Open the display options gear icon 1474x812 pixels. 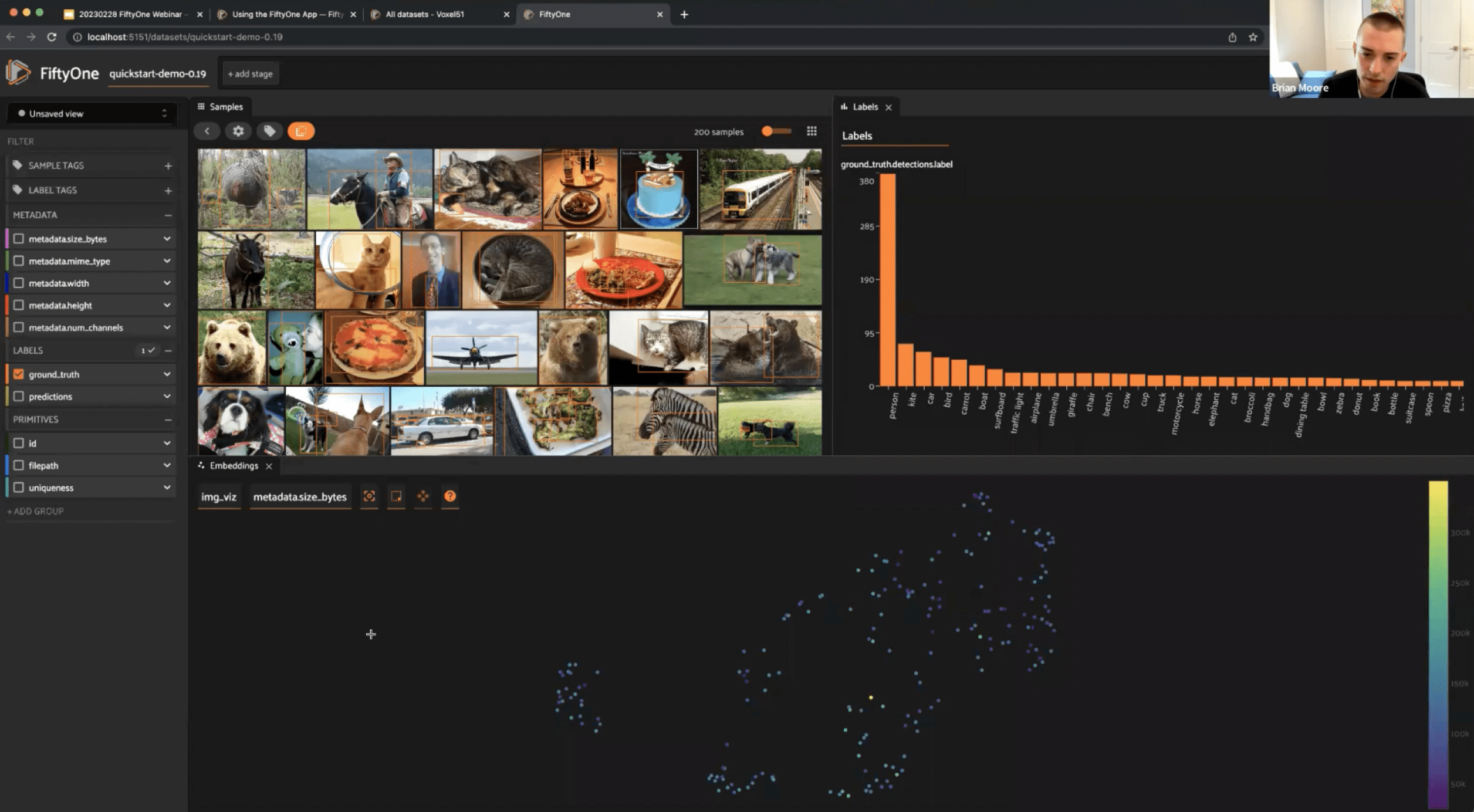coord(238,131)
